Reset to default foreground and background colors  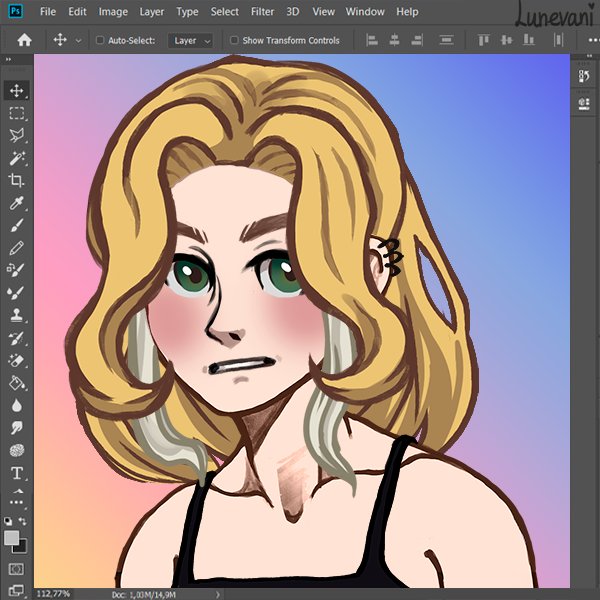pyautogui.click(x=8, y=521)
